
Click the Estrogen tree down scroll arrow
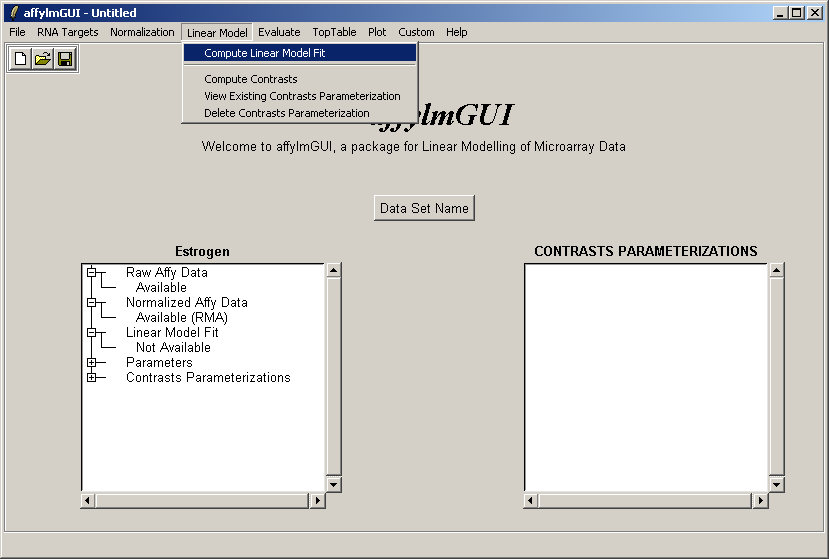(x=334, y=484)
